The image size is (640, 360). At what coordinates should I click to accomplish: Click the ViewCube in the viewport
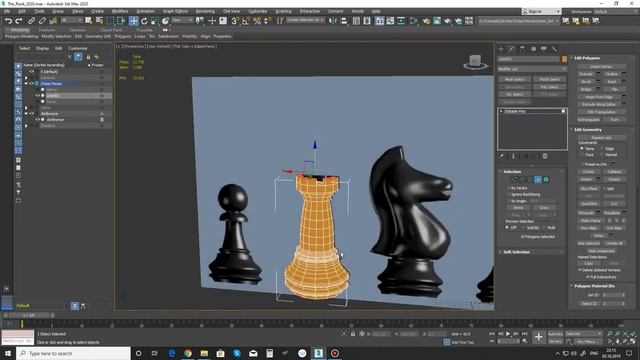(475, 62)
